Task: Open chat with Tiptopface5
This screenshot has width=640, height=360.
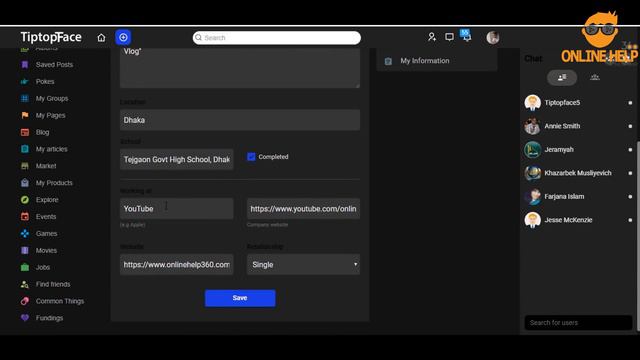Action: (x=578, y=103)
